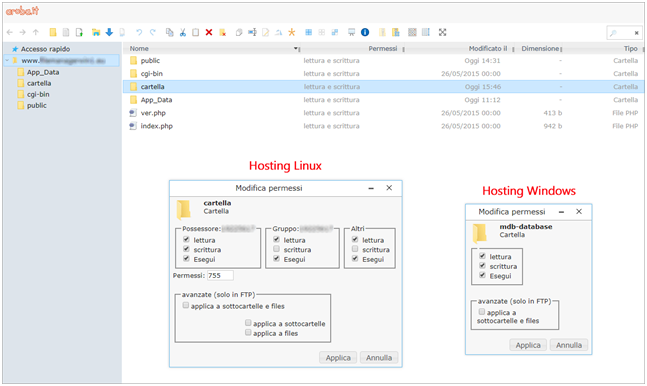This screenshot has height=386, width=647.
Task: Select the ver.php file row
Action: click(383, 113)
